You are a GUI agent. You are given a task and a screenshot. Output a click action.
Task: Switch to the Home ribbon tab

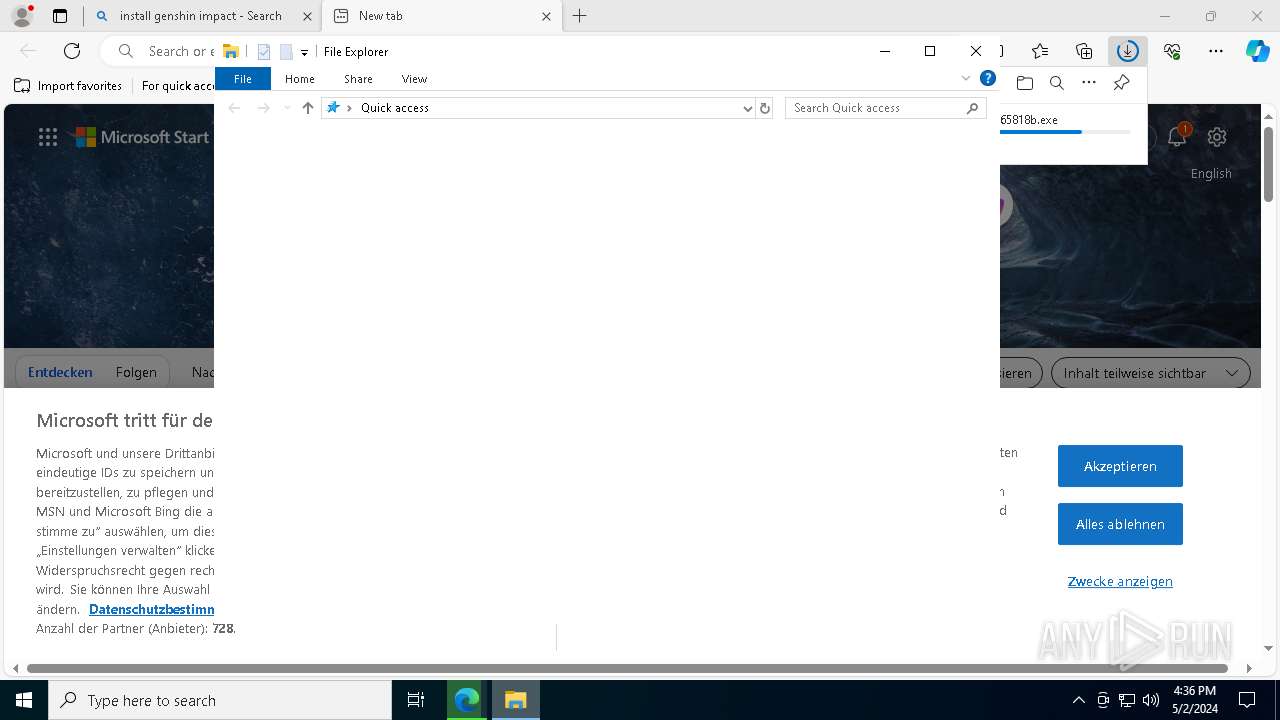[300, 79]
